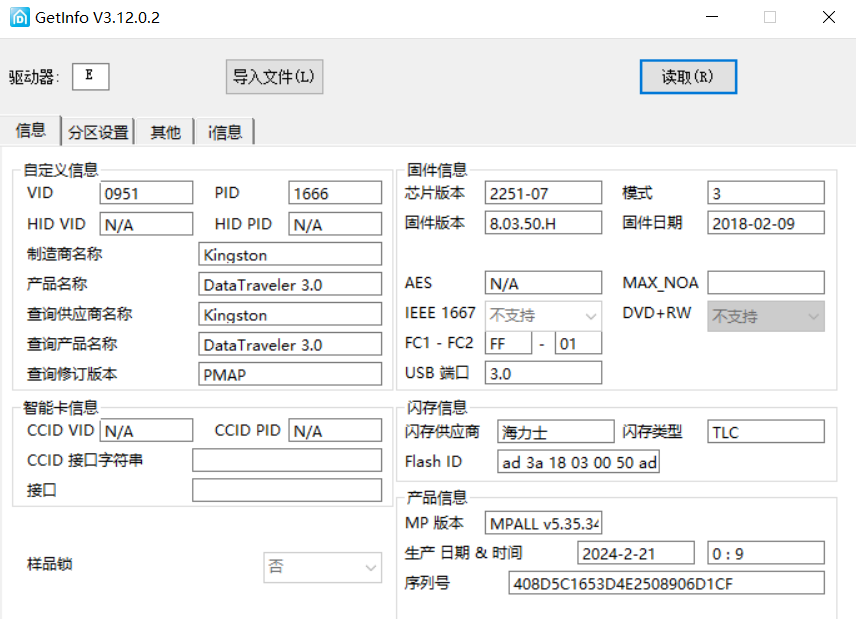The height and width of the screenshot is (619, 856).
Task: Click the VID field showing 0951
Action: tap(146, 193)
